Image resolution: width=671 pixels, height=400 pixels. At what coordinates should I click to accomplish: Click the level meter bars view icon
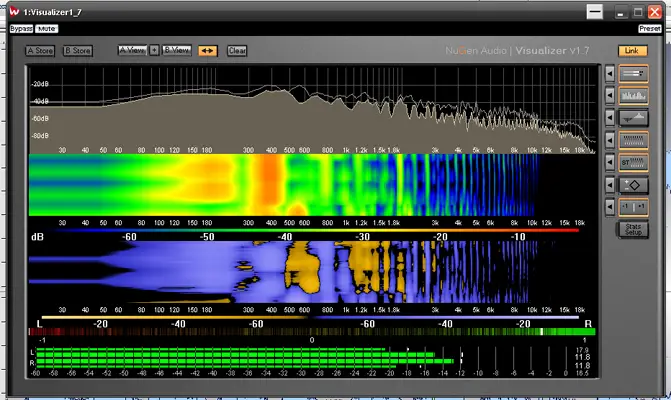(x=632, y=140)
